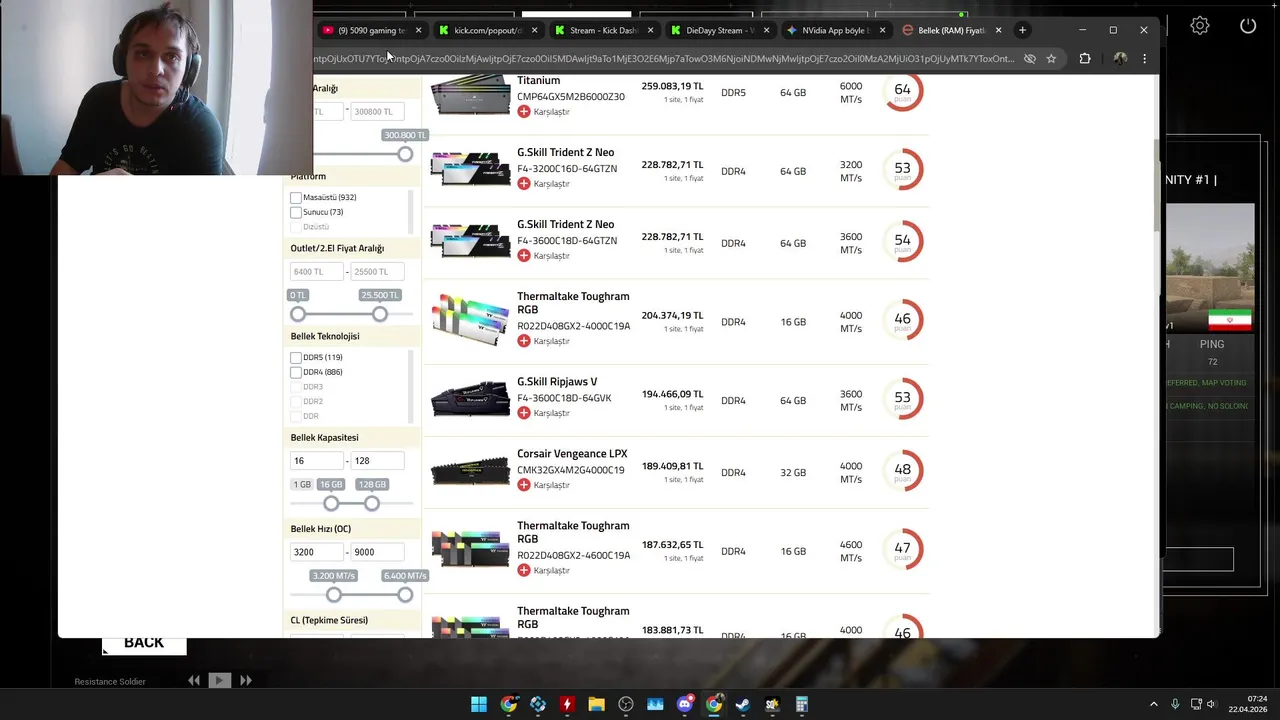The image size is (1280, 720).
Task: Open a new Chrome tab with plus button
Action: (x=1022, y=30)
